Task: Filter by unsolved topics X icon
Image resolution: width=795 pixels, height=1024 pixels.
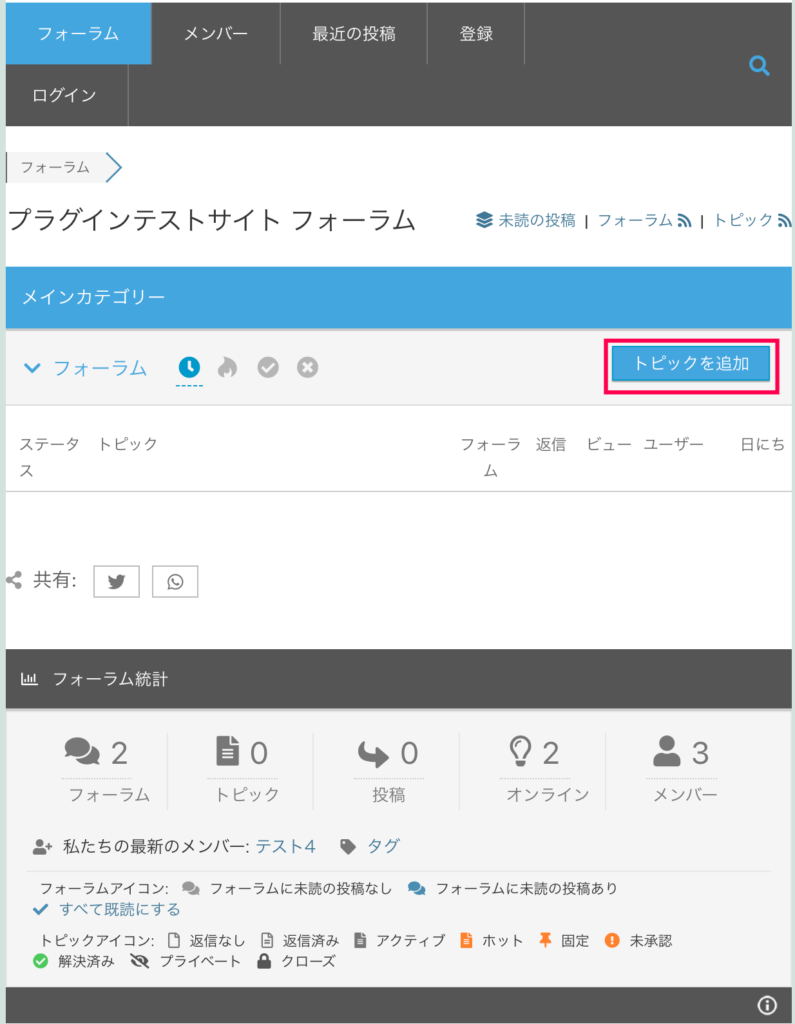Action: 308,367
